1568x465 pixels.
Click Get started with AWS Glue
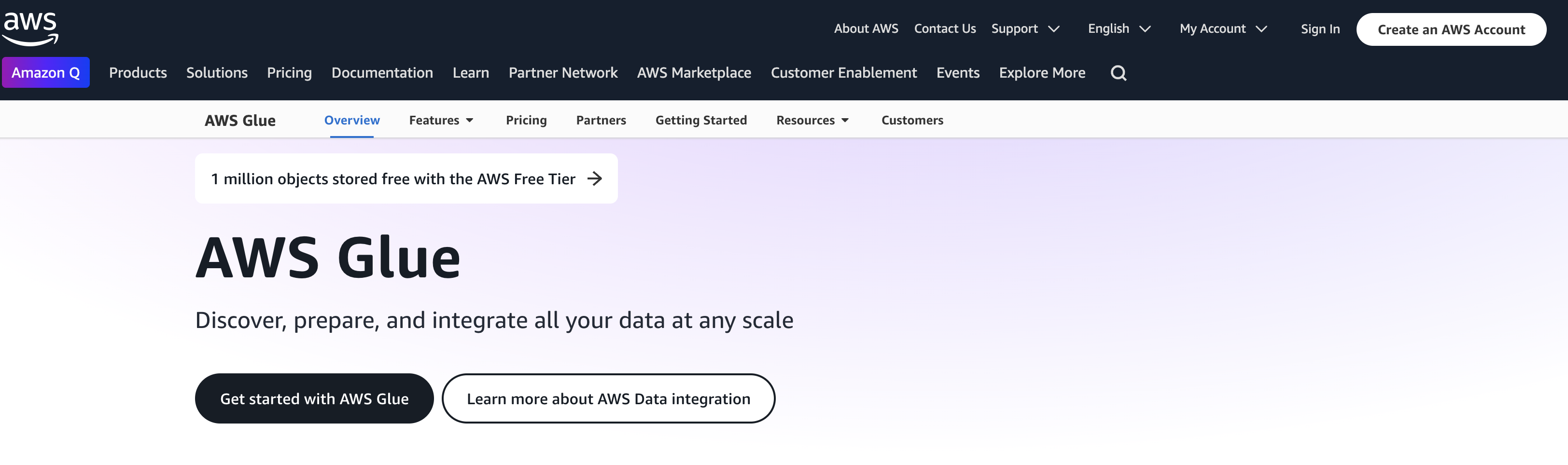pyautogui.click(x=314, y=399)
